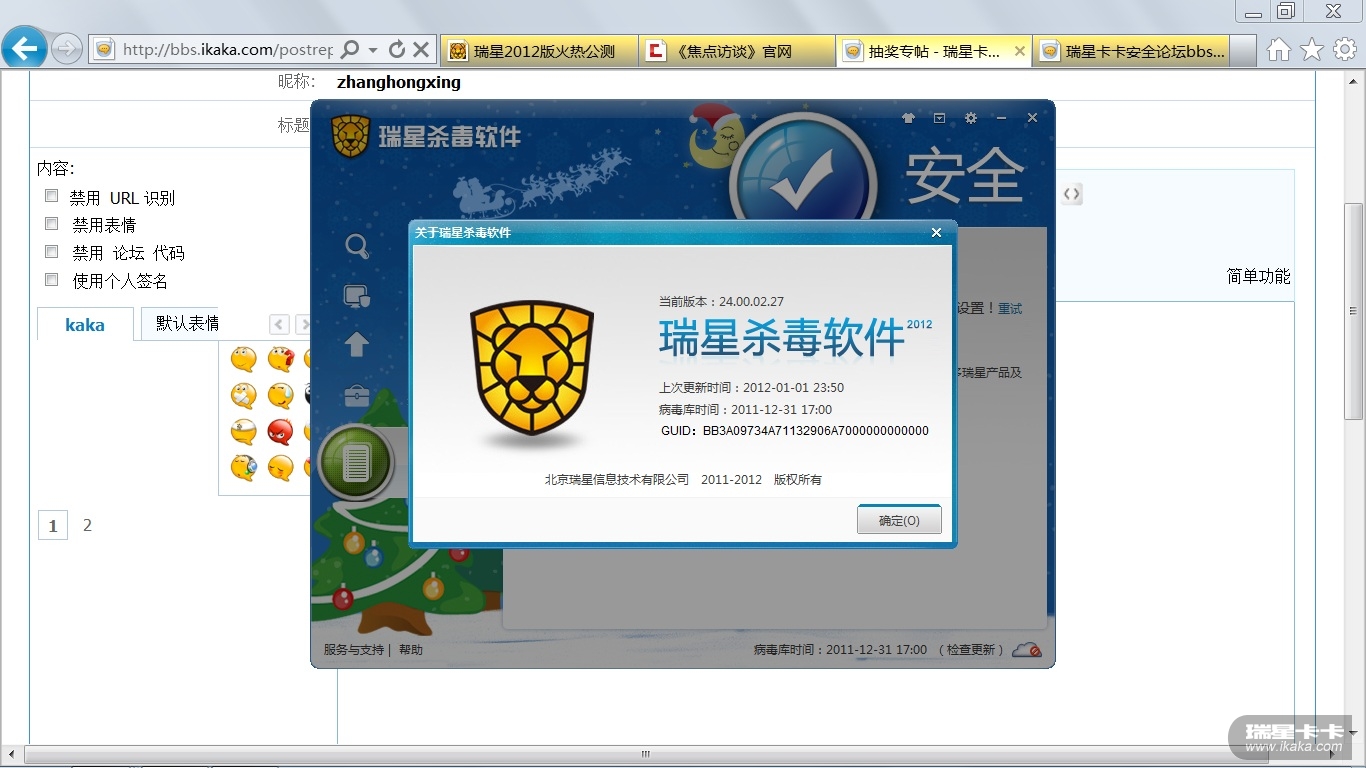Click the browser forward arrow button
Viewport: 1366px width, 768px height.
coord(66,48)
